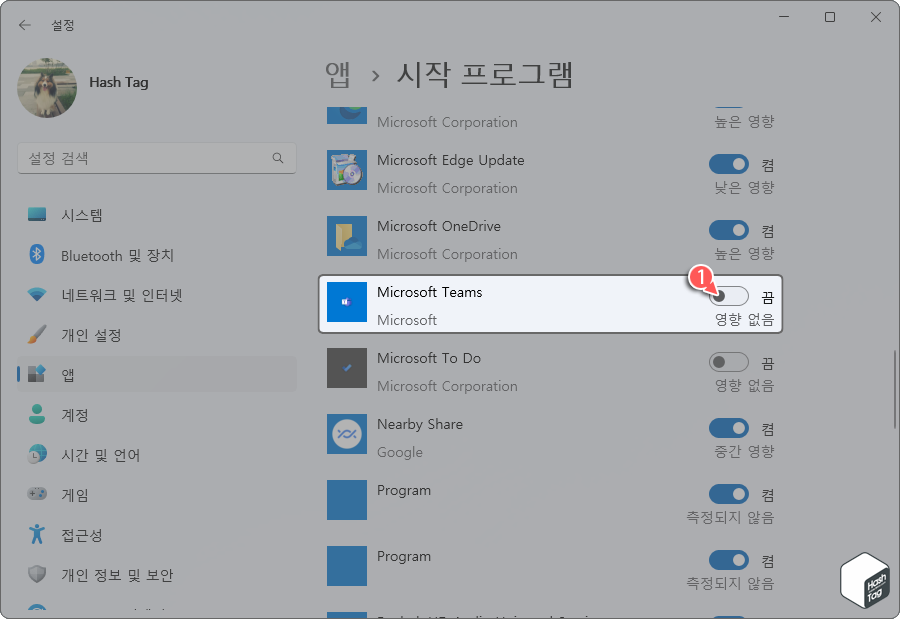Select 개인 설정 in the sidebar
900x619 pixels.
coord(85,335)
